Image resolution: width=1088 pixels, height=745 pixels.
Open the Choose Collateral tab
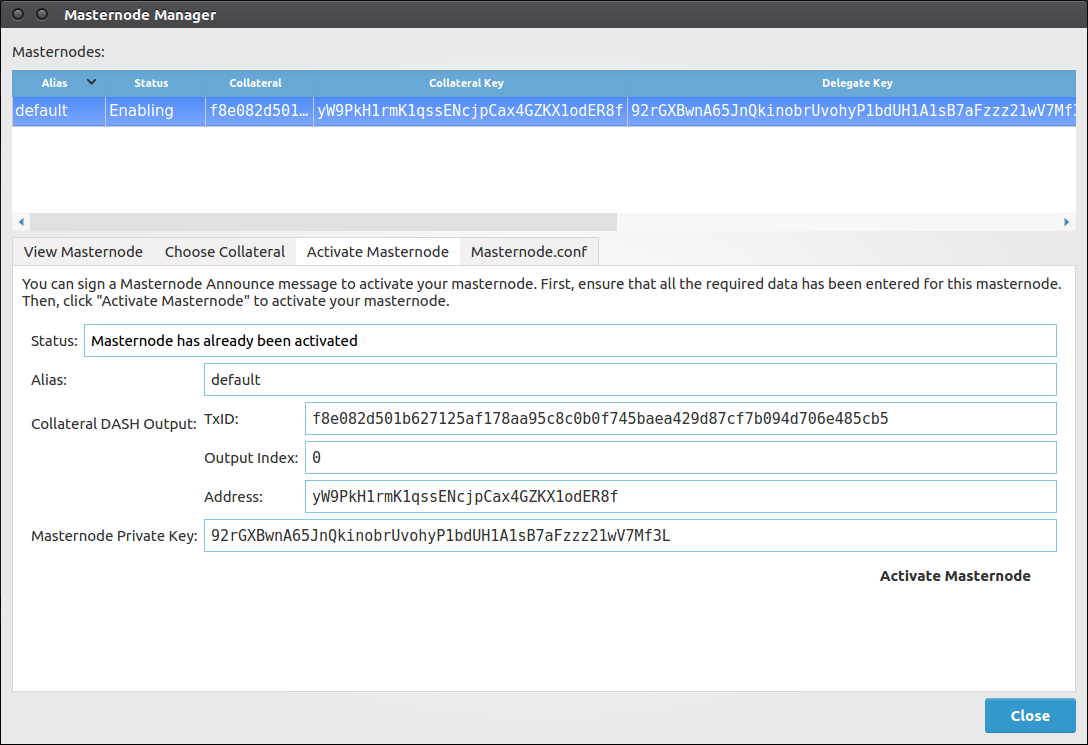[x=225, y=252]
